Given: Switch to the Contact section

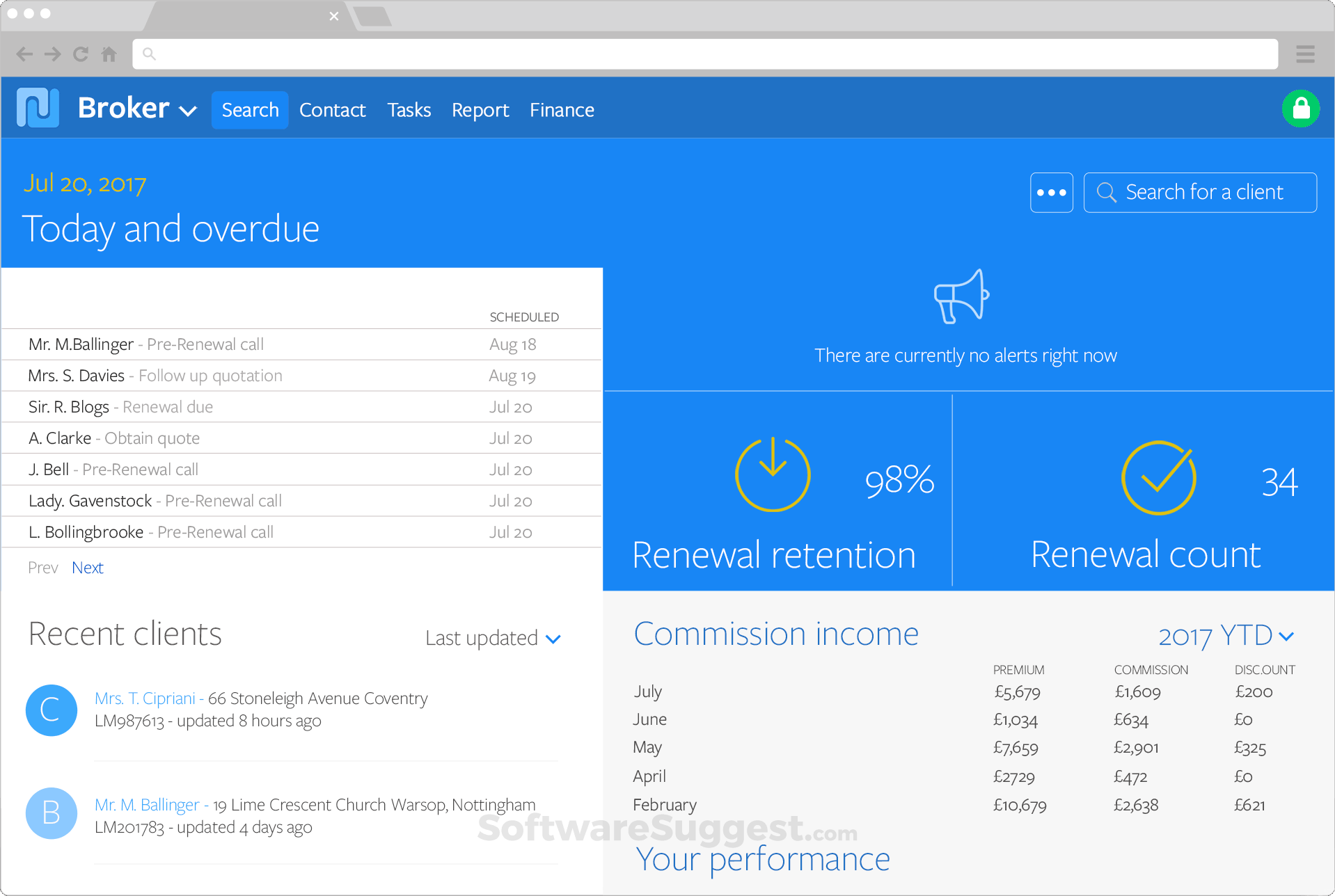Looking at the screenshot, I should click(332, 109).
